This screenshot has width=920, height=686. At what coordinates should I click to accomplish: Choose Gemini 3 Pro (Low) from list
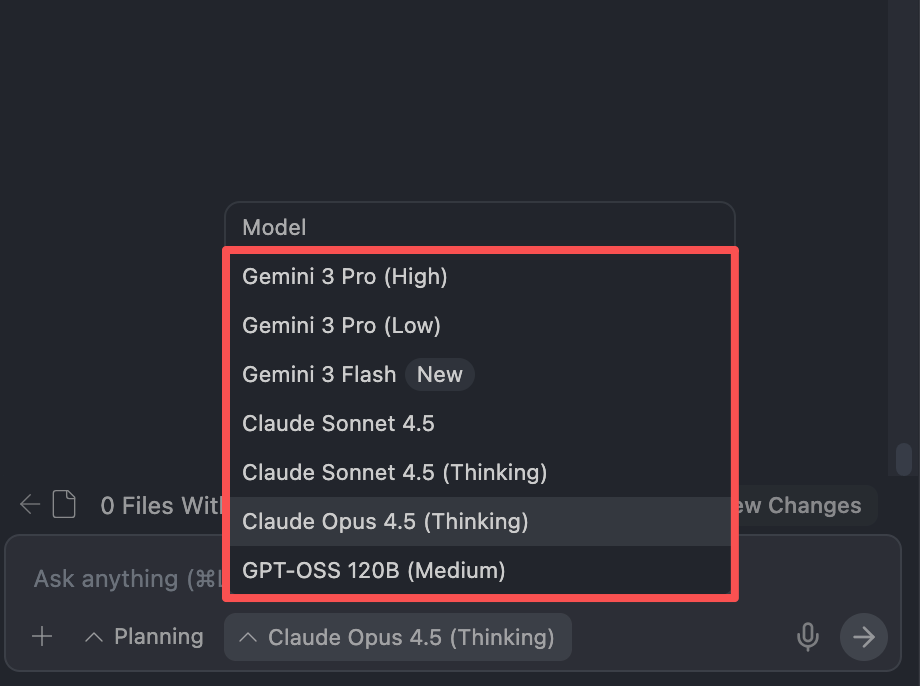point(341,326)
